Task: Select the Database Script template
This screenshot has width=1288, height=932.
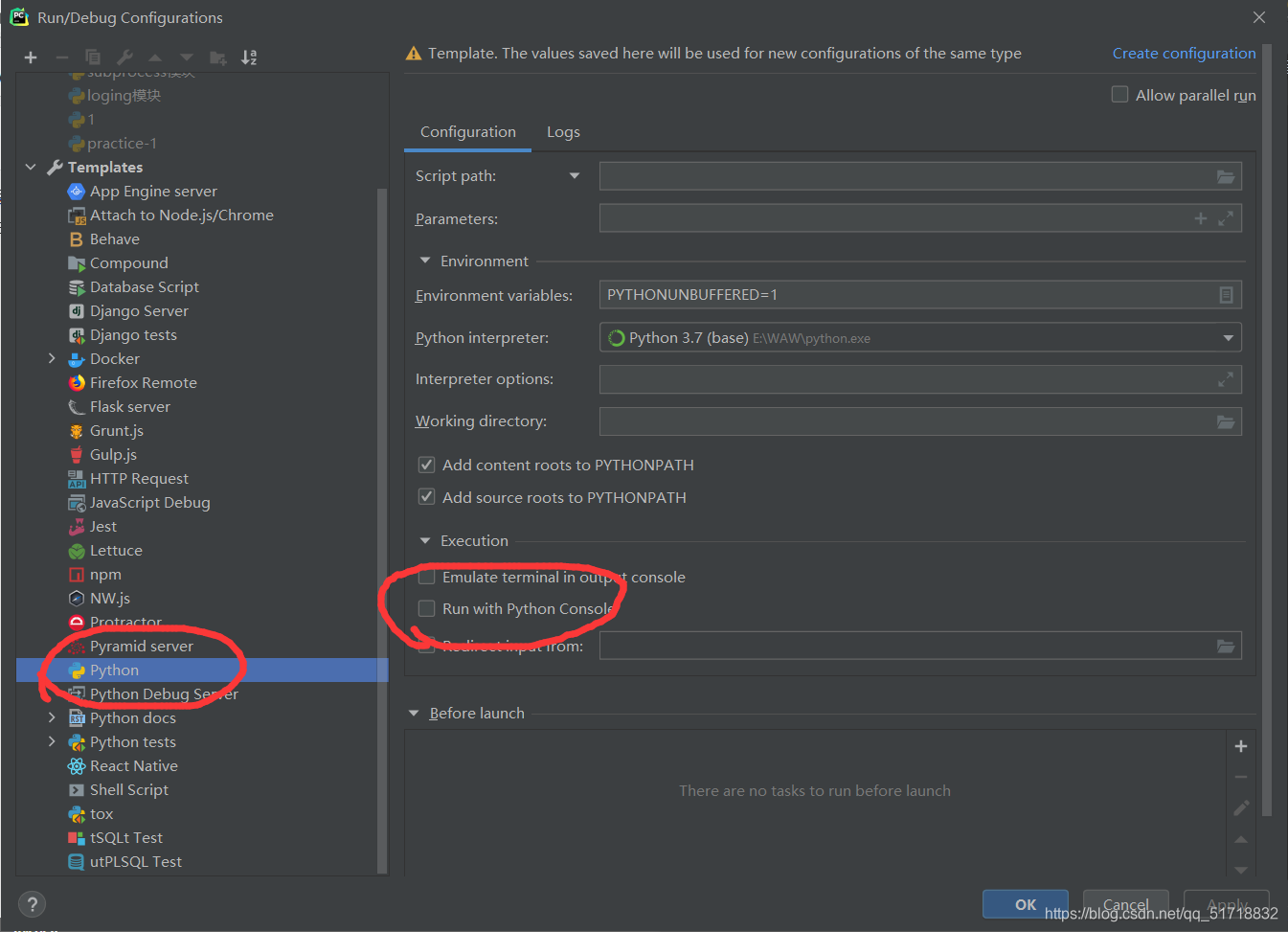Action: coord(144,287)
